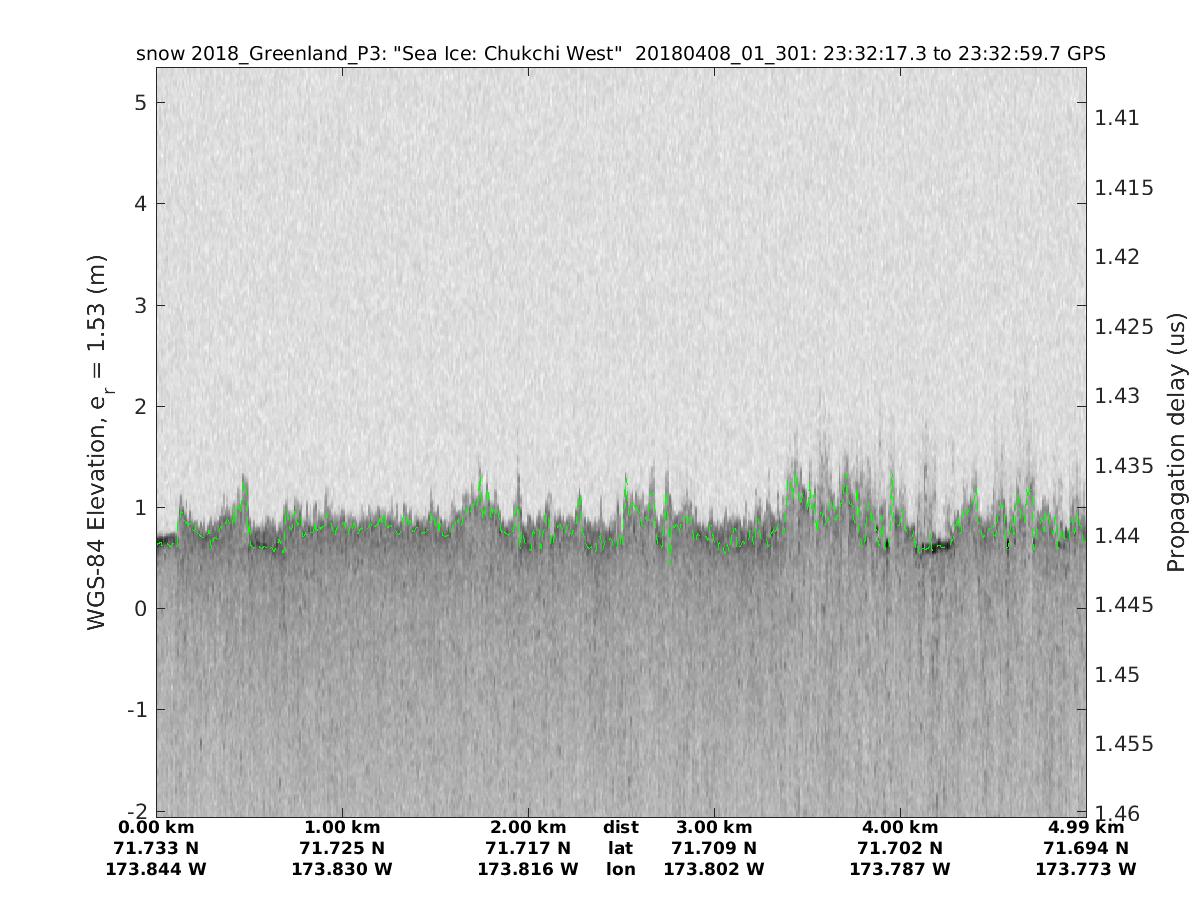1200x900 pixels.
Task: Click the 'lon' legend label below the axis
Action: 621,870
